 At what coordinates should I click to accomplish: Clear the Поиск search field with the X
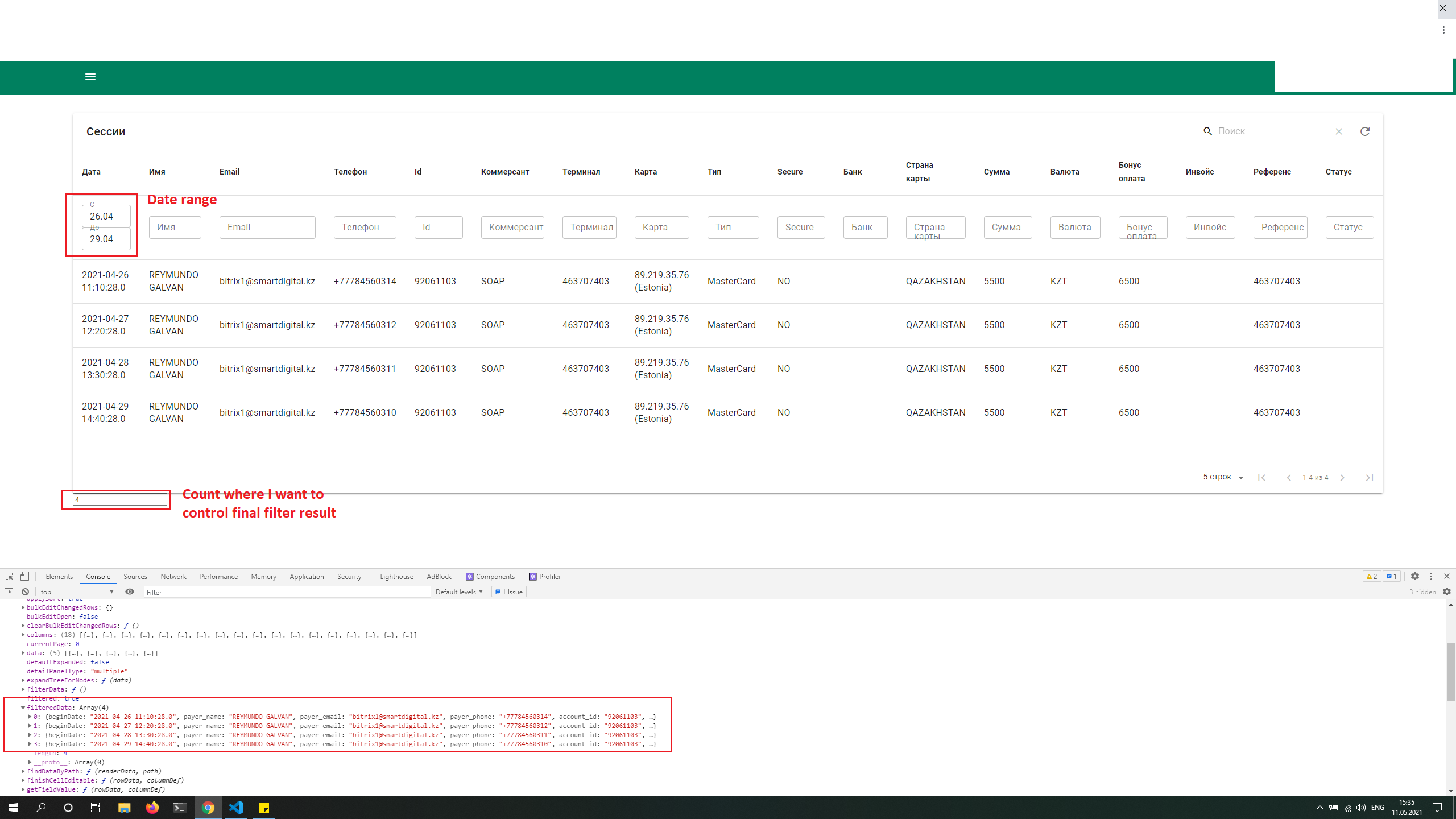pyautogui.click(x=1339, y=131)
